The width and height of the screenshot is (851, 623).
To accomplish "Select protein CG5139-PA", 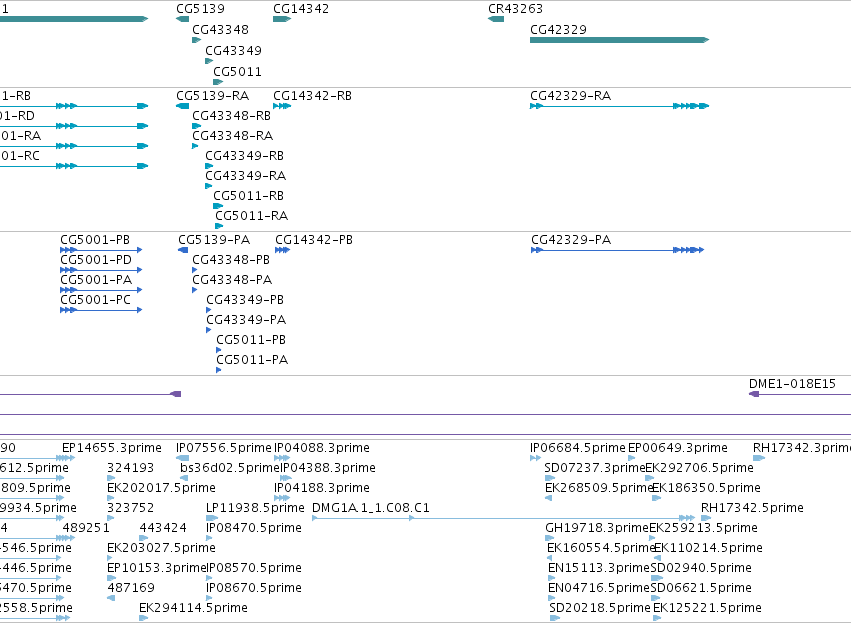I will (x=214, y=240).
